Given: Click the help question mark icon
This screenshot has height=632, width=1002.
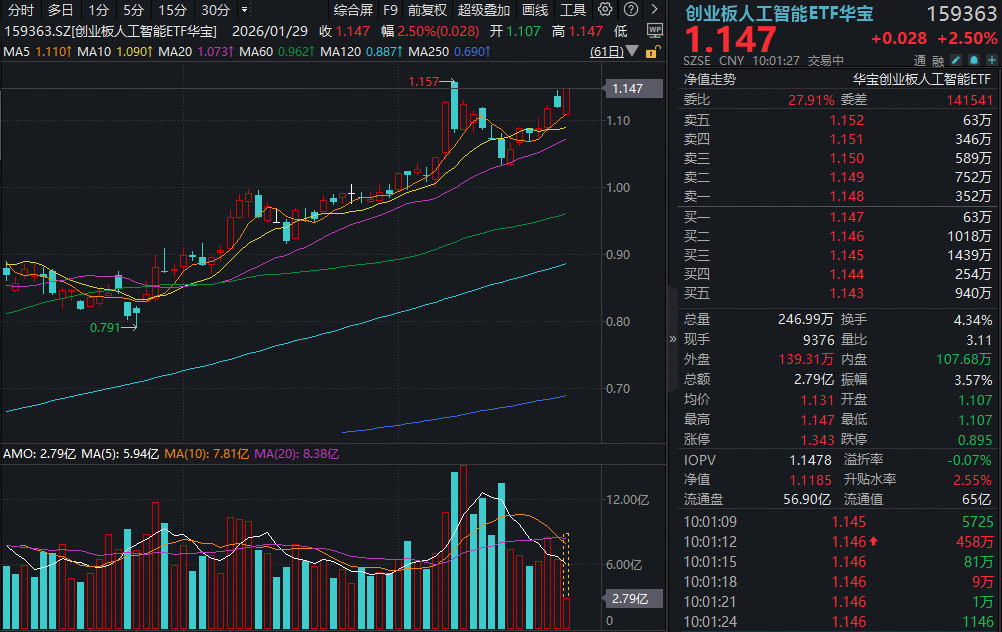Looking at the screenshot, I should tap(629, 8).
